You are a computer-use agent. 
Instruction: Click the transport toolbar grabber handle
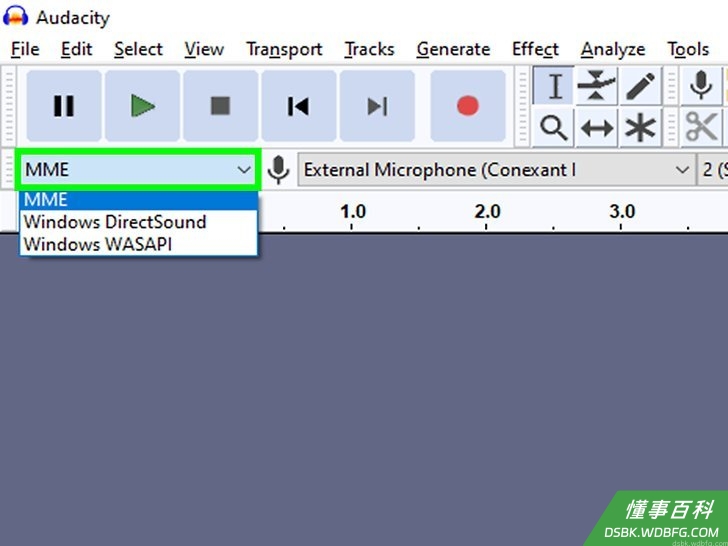9,107
